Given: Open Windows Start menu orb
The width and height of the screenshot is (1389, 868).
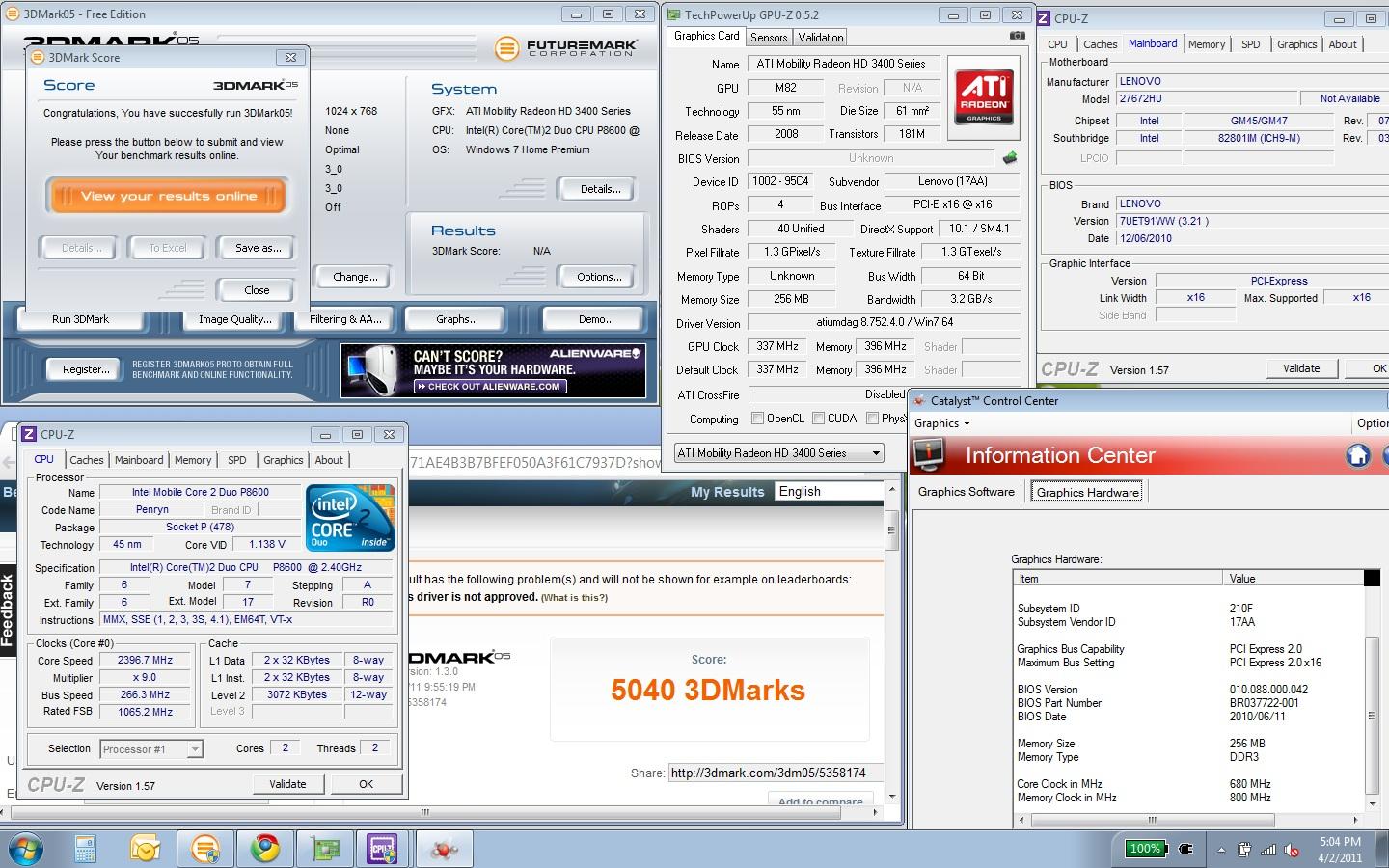Looking at the screenshot, I should (x=27, y=849).
